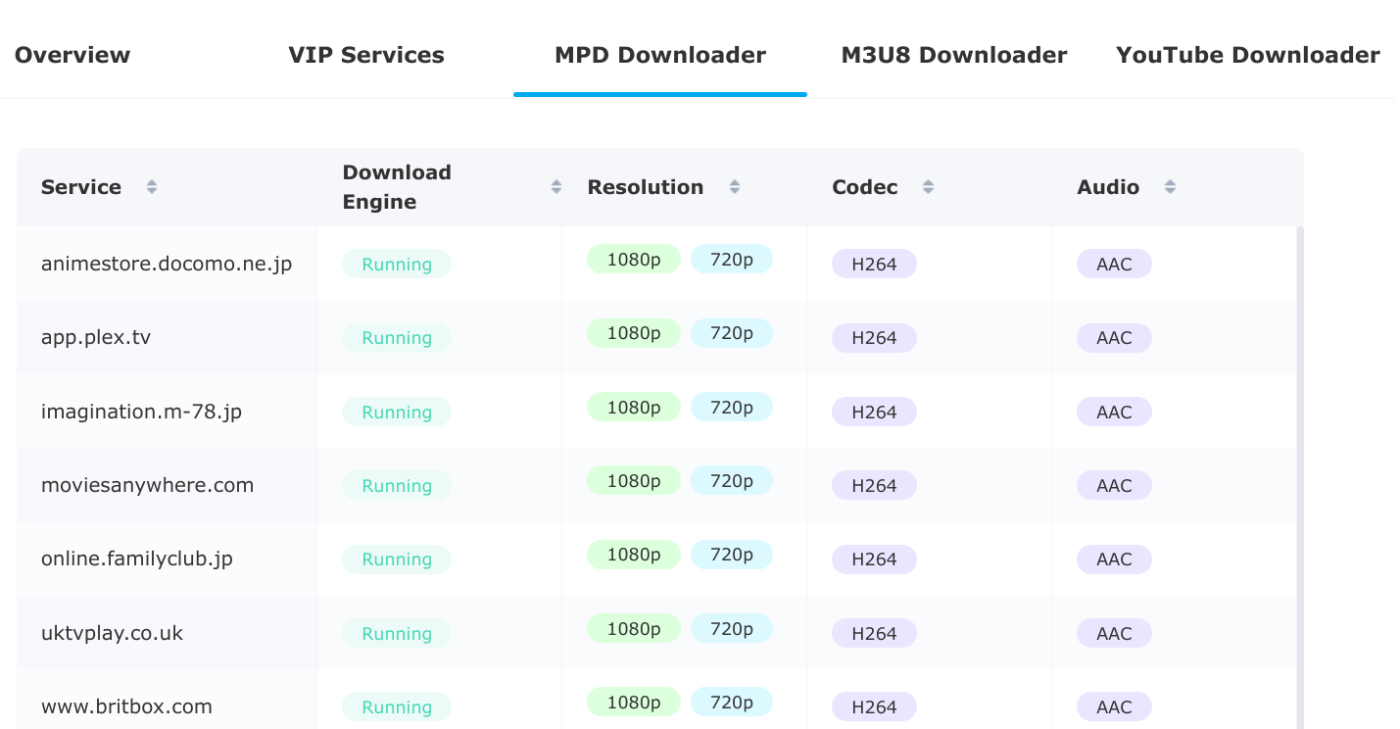Click AAC audio tag for online.familyclub.jp
Image resolution: width=1400 pixels, height=729 pixels.
(x=1114, y=559)
